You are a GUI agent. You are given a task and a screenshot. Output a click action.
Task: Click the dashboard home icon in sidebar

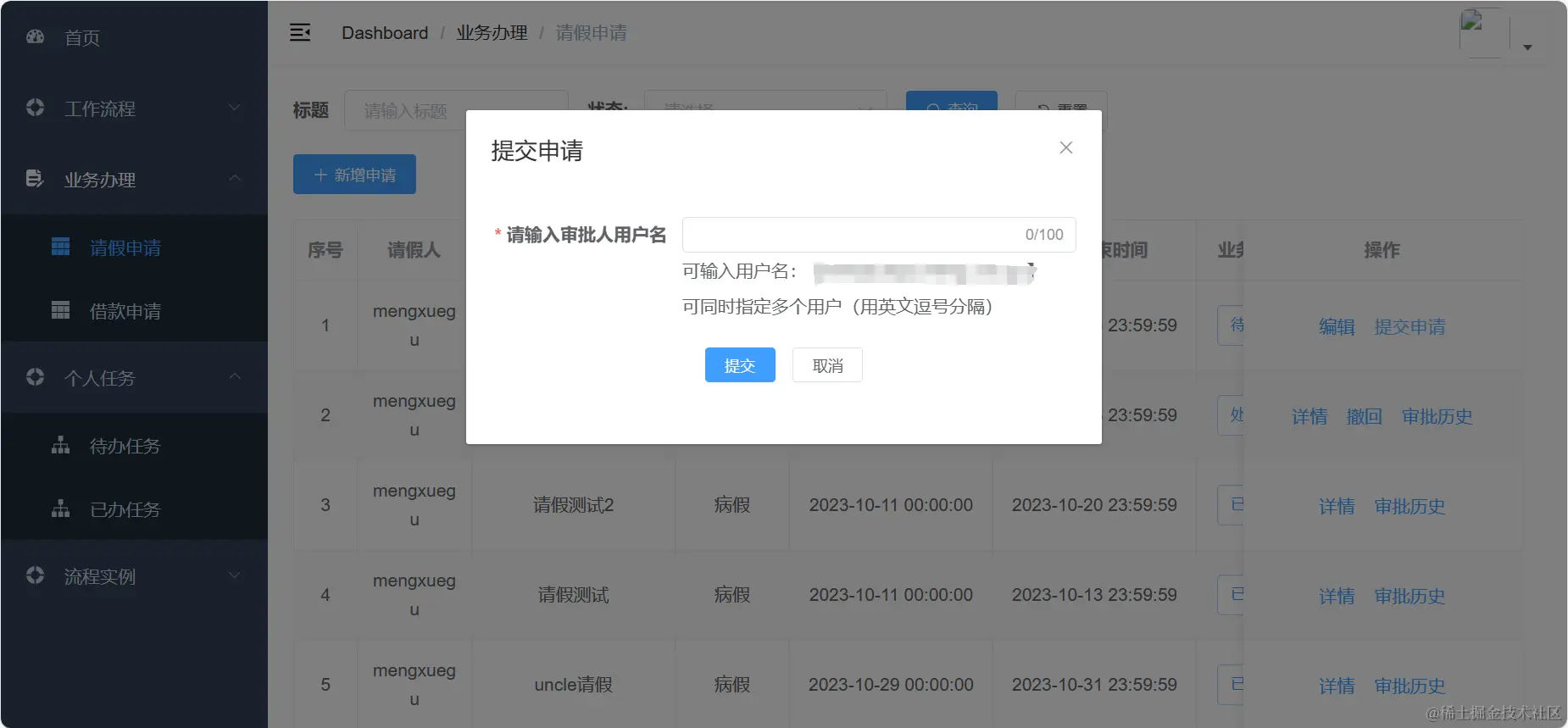click(x=35, y=36)
